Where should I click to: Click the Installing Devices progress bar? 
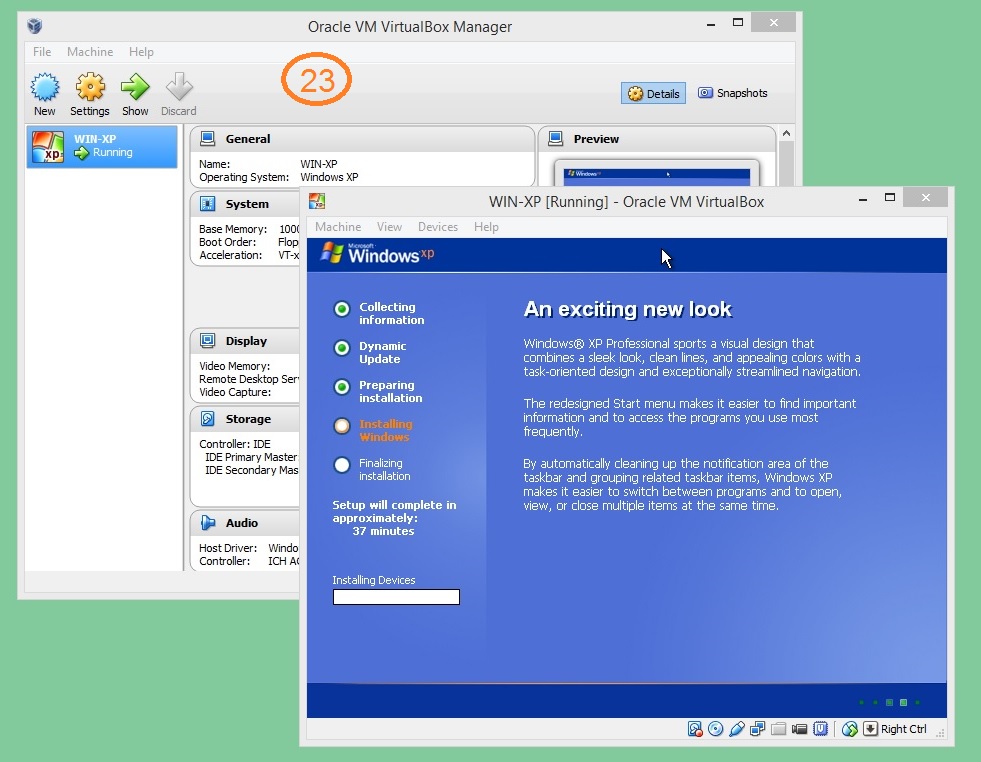tap(396, 597)
